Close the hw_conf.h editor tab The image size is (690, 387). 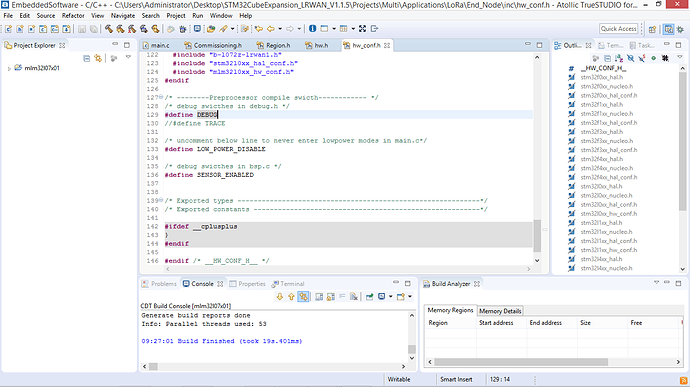[387, 45]
